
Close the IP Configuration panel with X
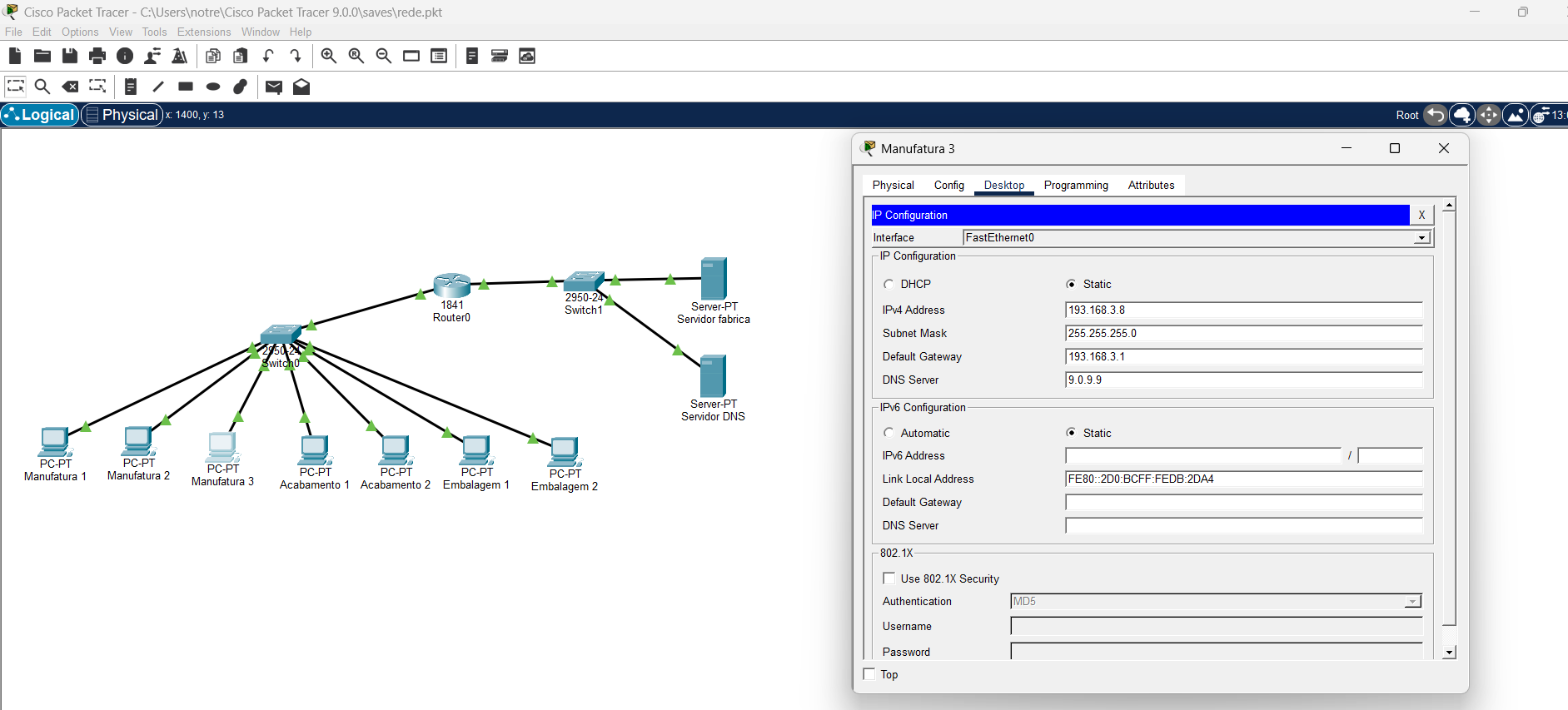[1421, 215]
